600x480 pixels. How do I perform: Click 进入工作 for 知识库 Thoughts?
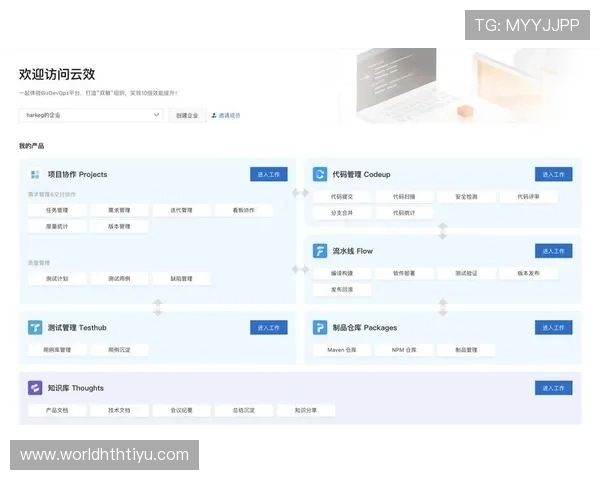click(x=553, y=388)
